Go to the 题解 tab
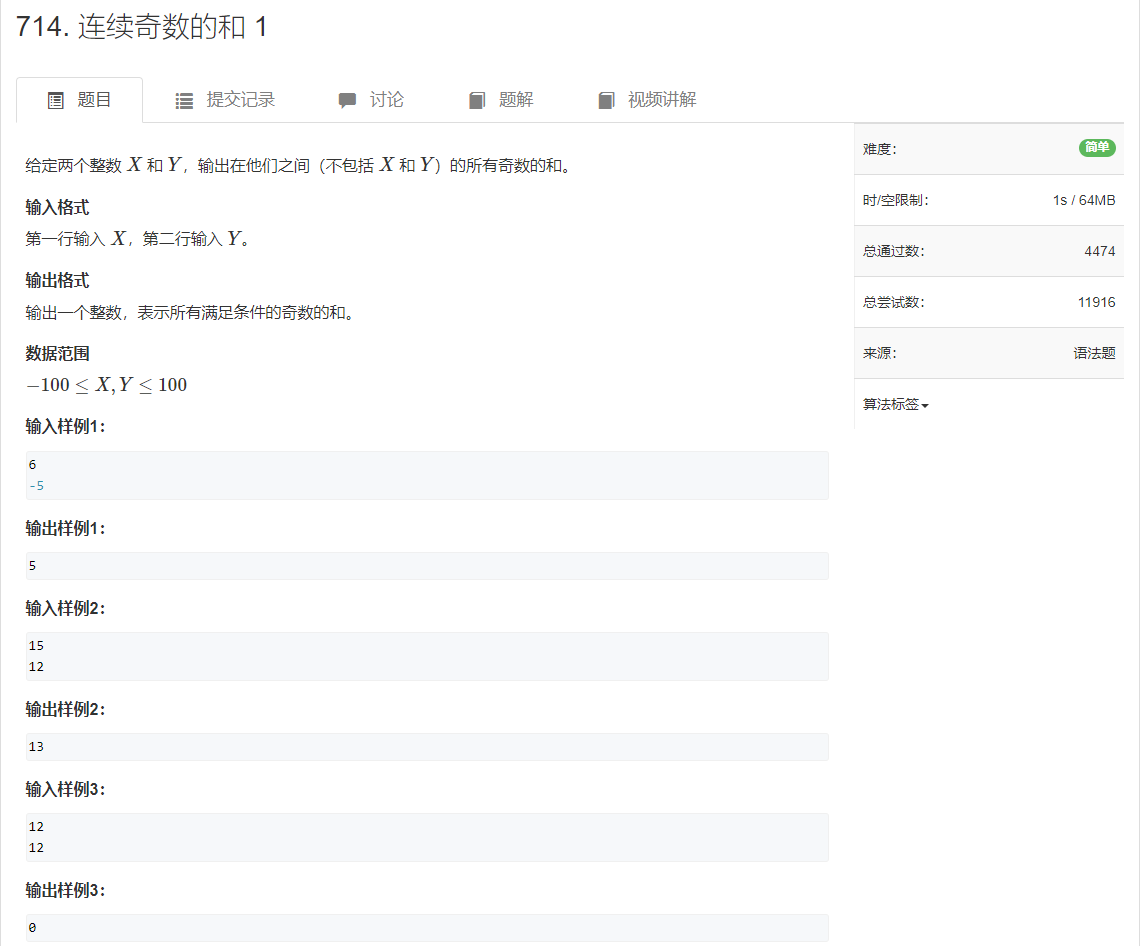This screenshot has width=1140, height=946. [x=501, y=100]
